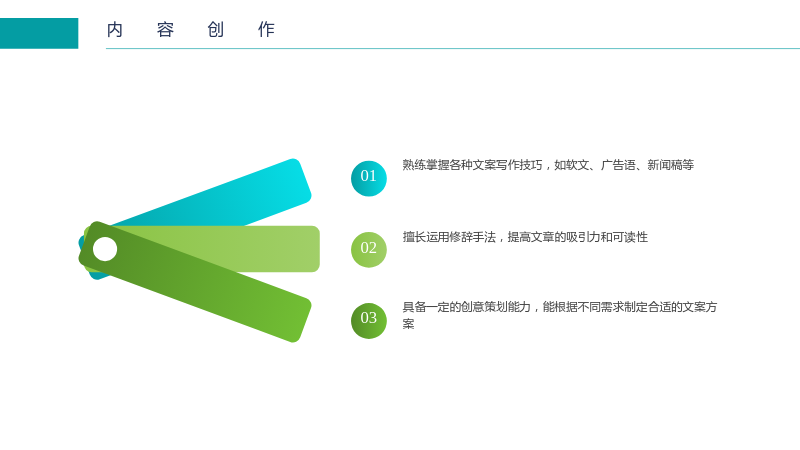Click 新闻稿等 ending the first item
This screenshot has height=450, width=800.
click(671, 165)
